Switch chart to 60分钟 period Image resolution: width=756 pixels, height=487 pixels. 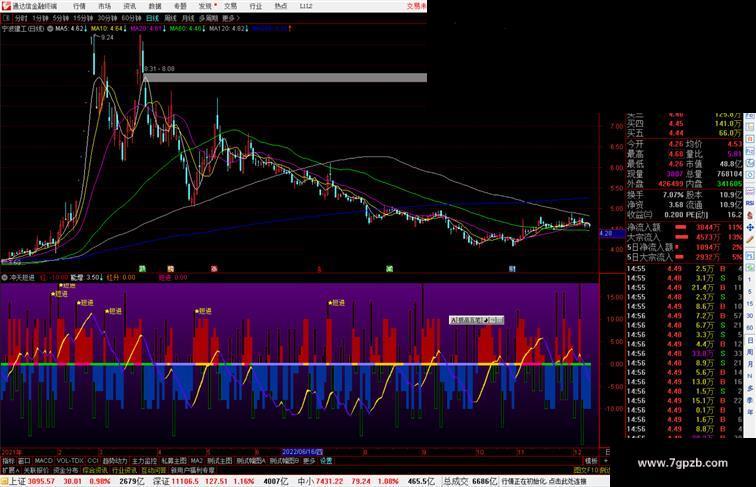[x=131, y=18]
